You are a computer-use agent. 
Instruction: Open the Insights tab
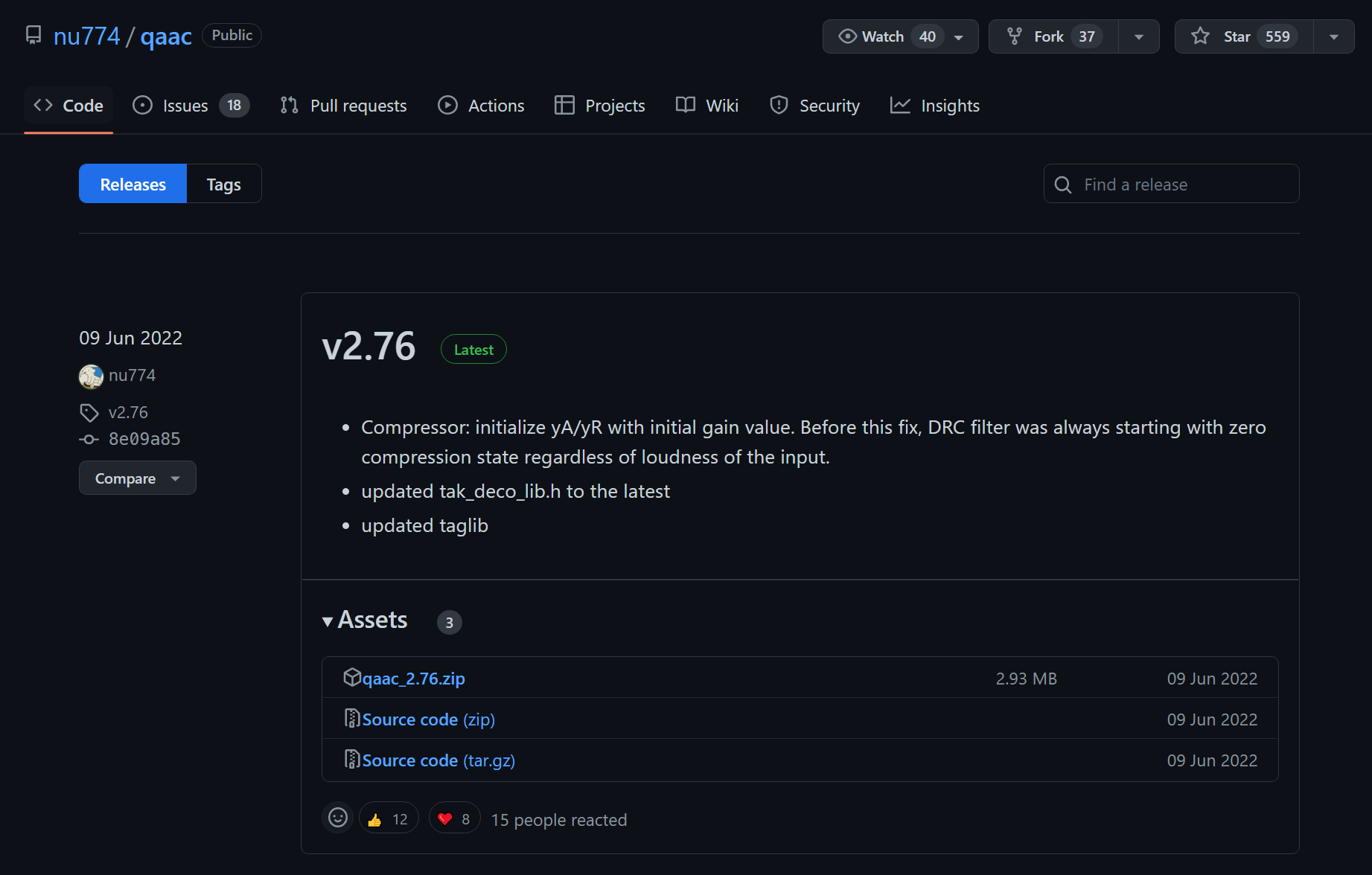935,106
